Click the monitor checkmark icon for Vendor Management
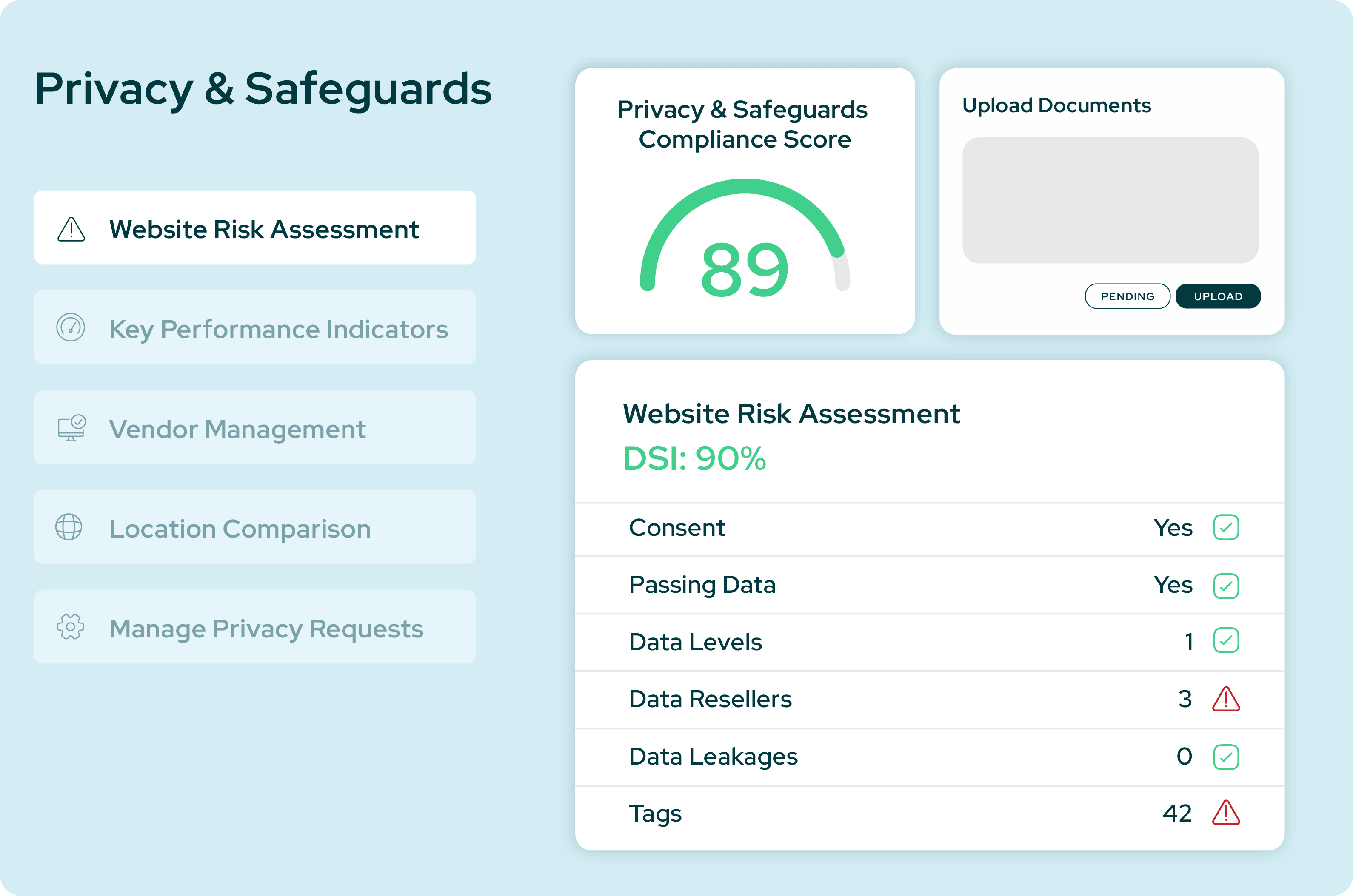Image resolution: width=1353 pixels, height=896 pixels. point(71,428)
